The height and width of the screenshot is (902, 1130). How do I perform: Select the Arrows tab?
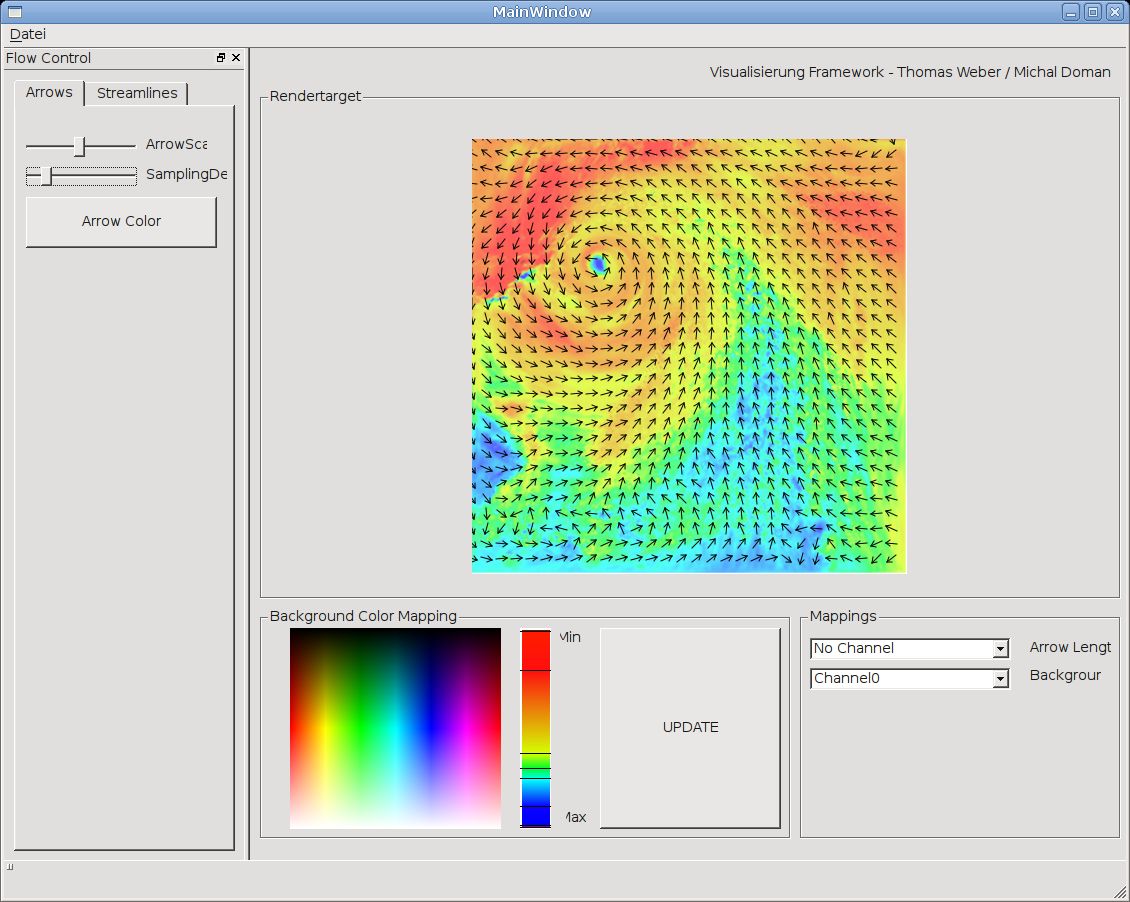coord(49,92)
